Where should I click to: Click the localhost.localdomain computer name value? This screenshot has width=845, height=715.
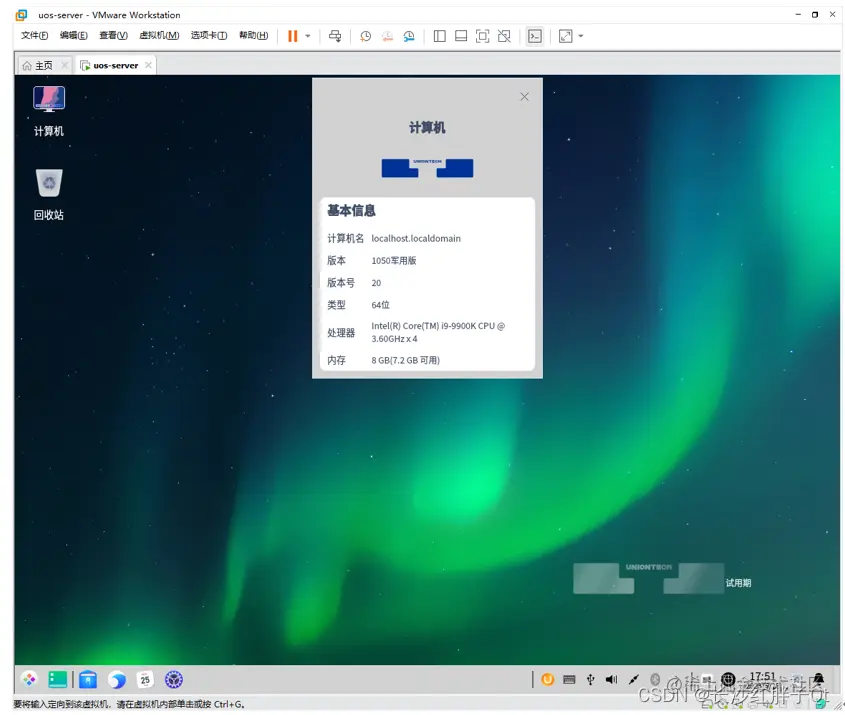(416, 238)
